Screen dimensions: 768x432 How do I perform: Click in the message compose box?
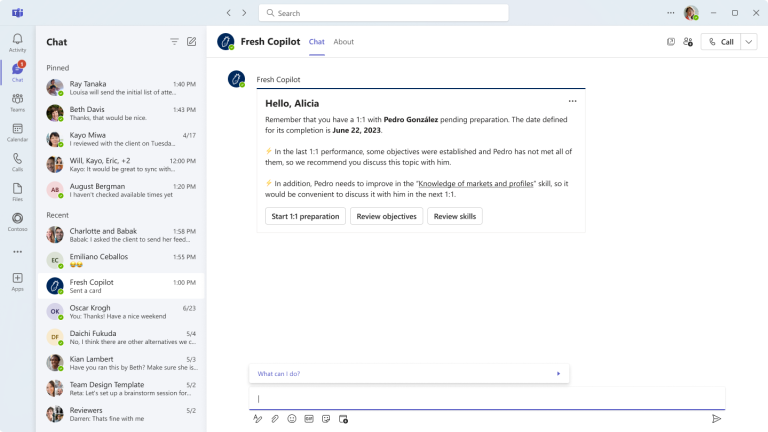pos(487,398)
